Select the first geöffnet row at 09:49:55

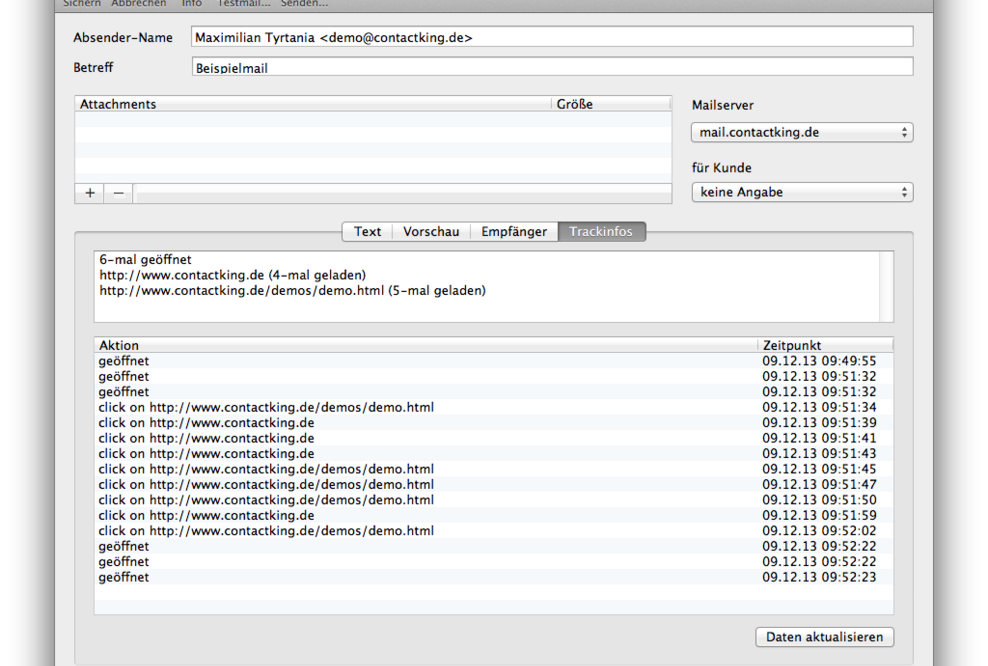[425, 361]
